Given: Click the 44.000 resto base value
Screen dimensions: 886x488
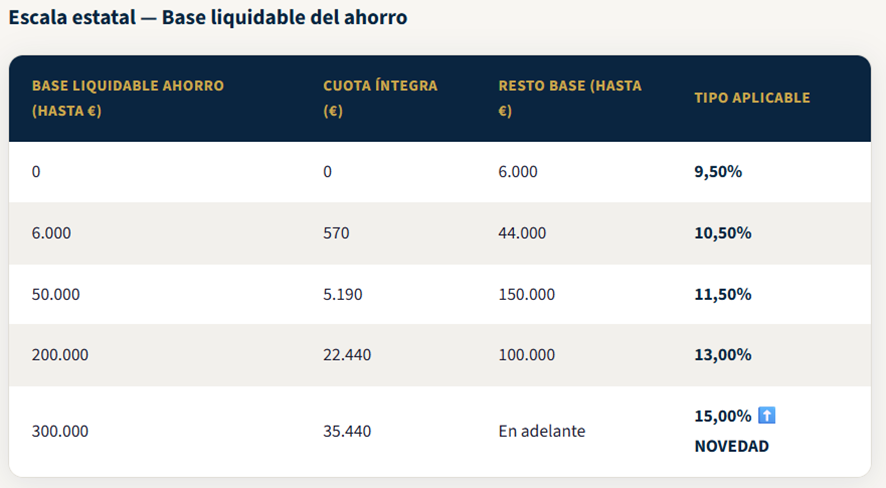Looking at the screenshot, I should point(522,233).
